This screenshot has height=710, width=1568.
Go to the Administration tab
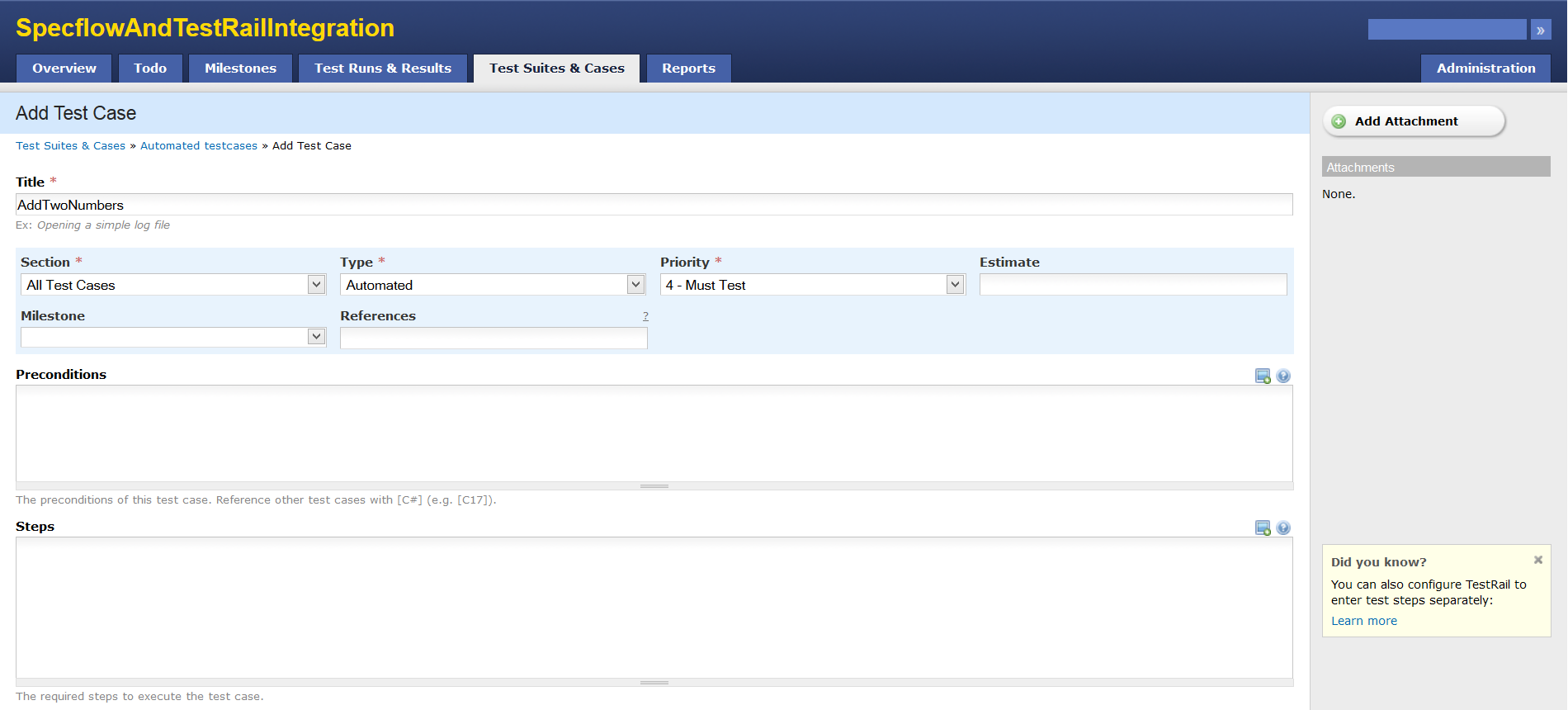point(1485,69)
